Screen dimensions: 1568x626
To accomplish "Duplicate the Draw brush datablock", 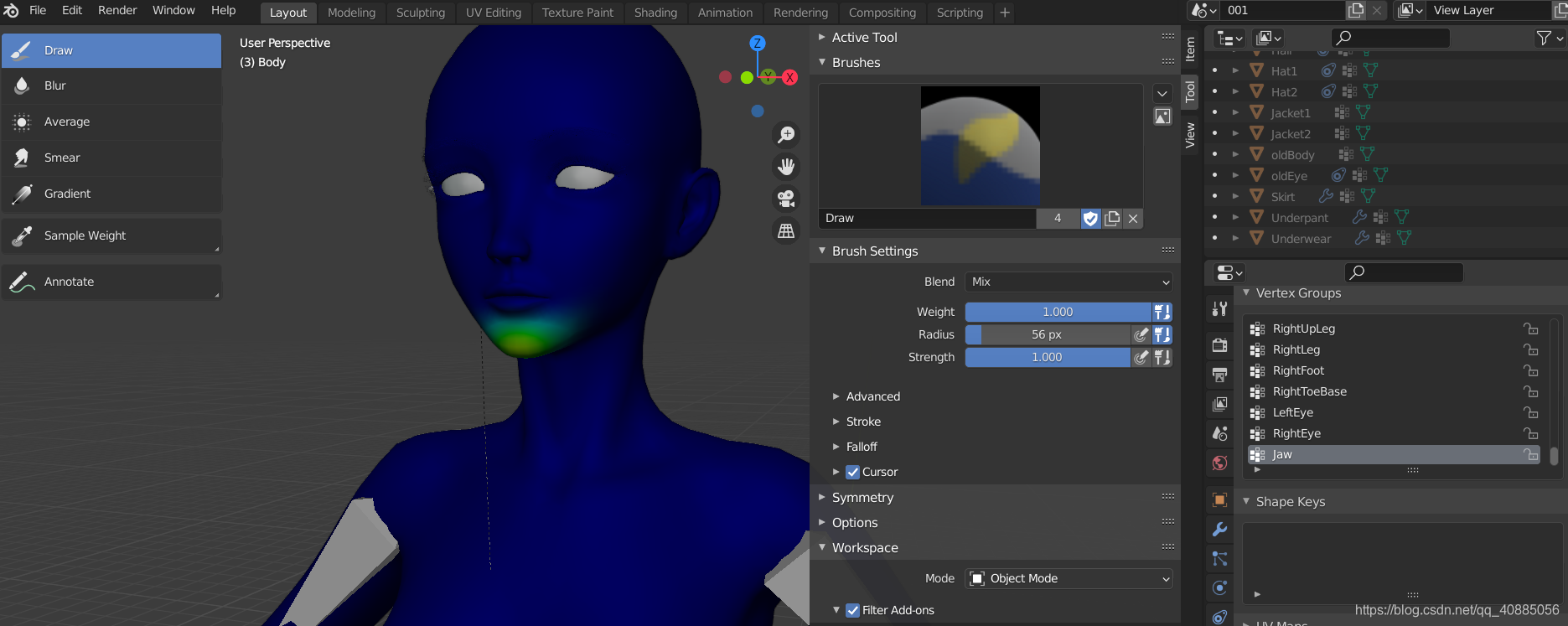I will [1112, 219].
